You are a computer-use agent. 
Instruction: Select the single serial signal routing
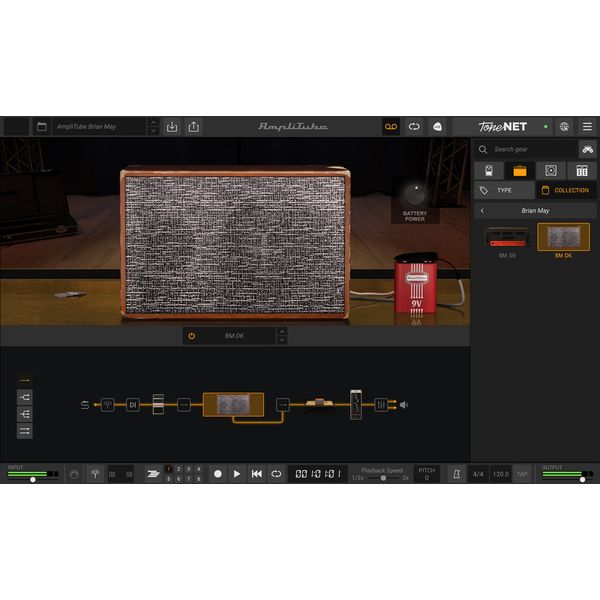point(24,381)
